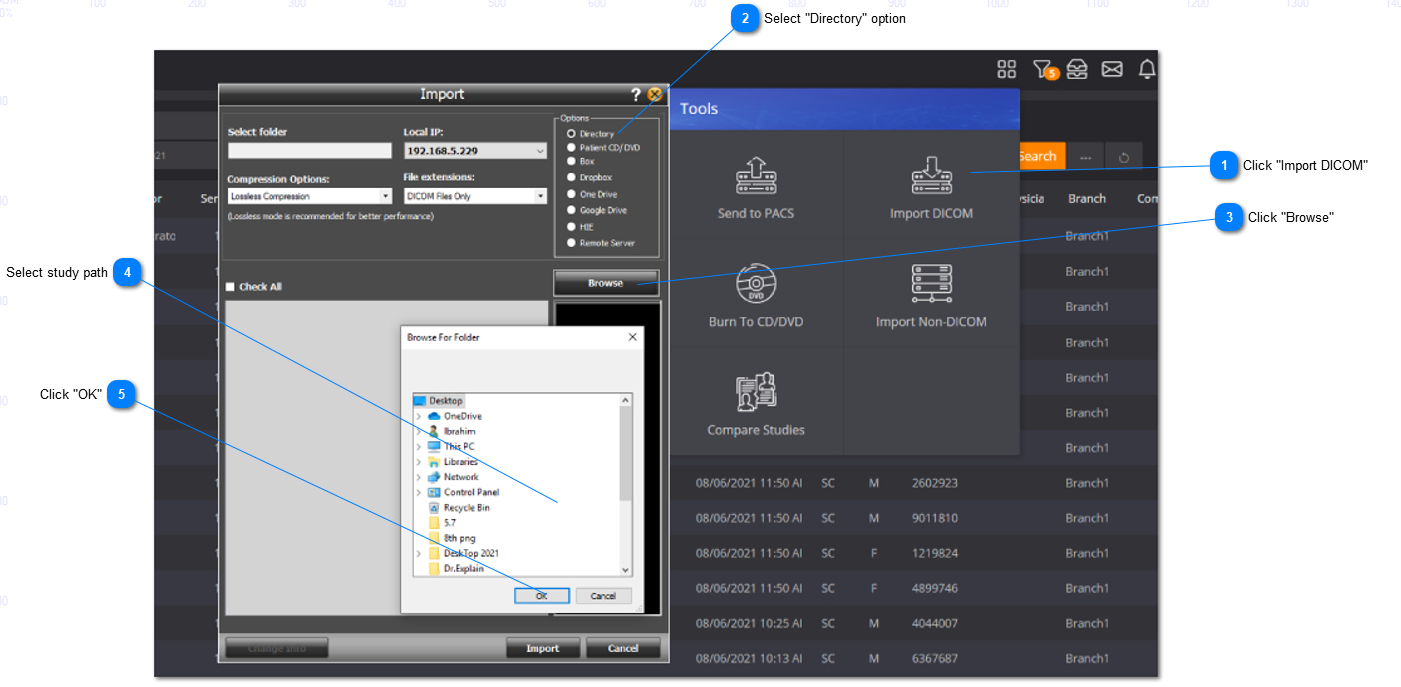Click the Browse button

[605, 283]
